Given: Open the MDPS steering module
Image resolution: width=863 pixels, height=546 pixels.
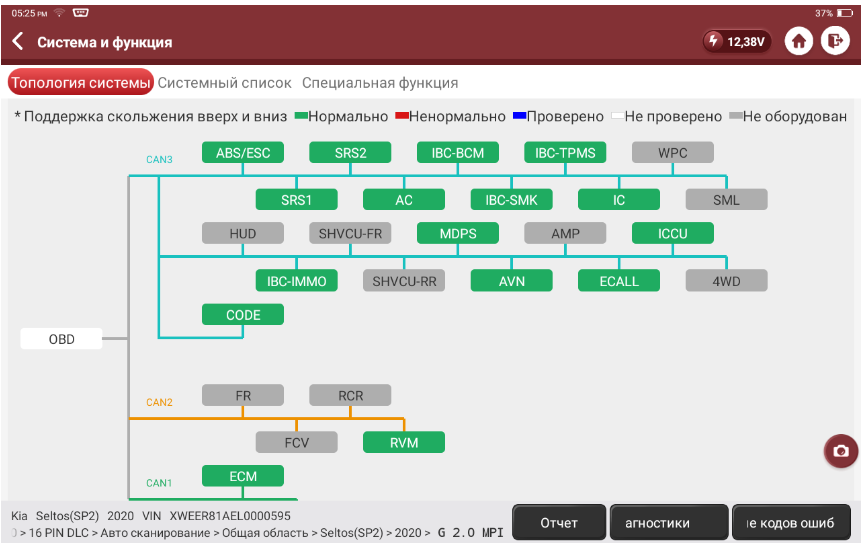Looking at the screenshot, I should click(458, 234).
